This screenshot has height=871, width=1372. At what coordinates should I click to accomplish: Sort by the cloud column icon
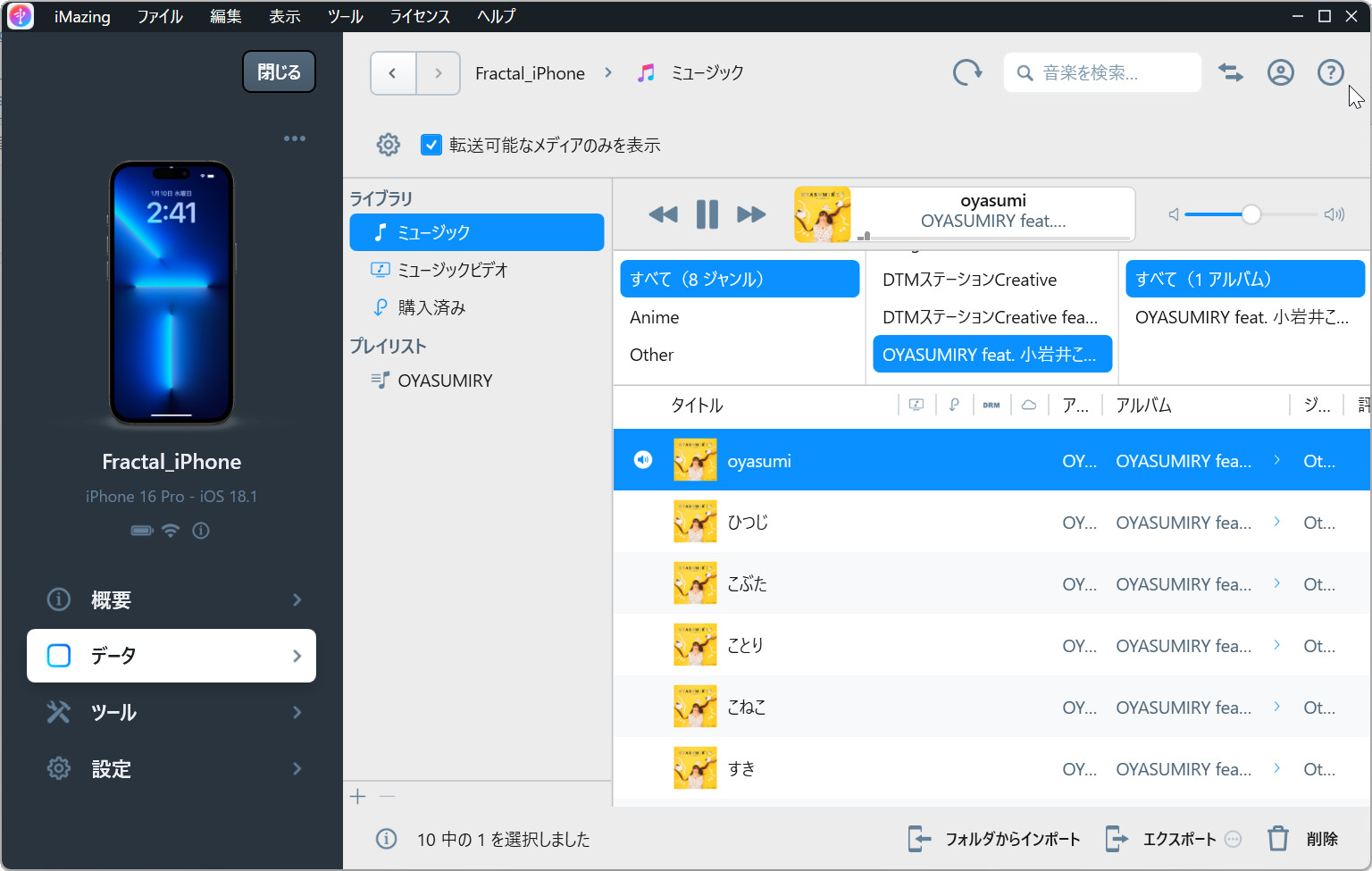(1029, 405)
